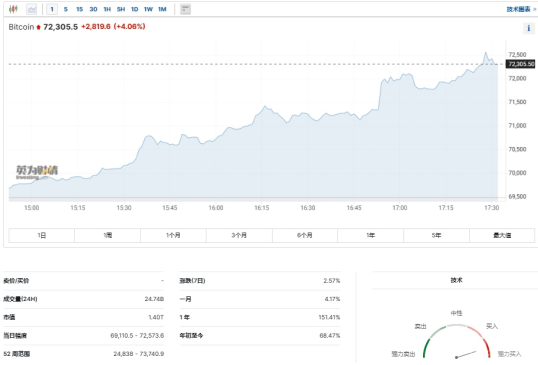Click the 技术 panel heading
Viewport: 538px width, 365px height.
(456, 280)
